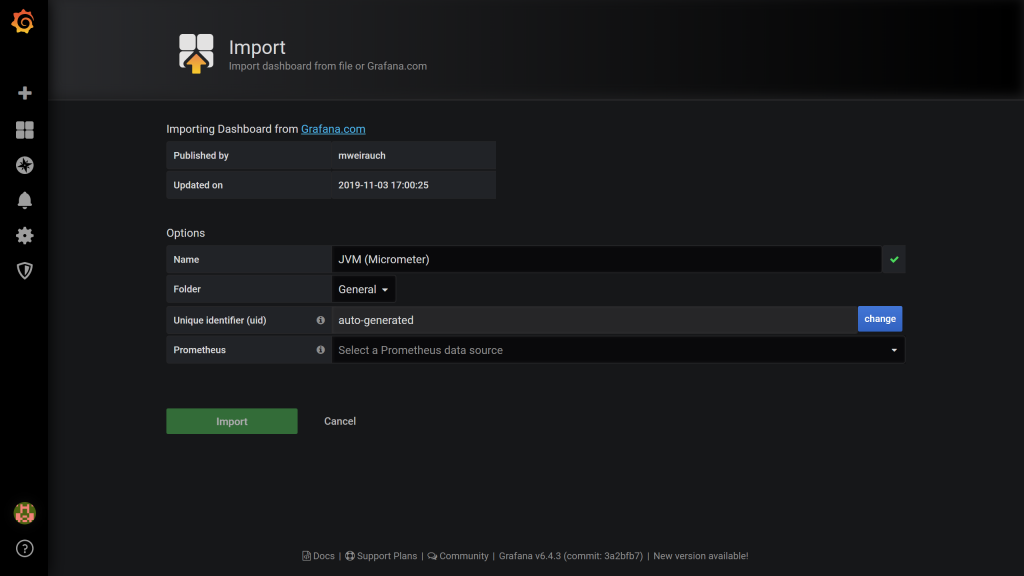Image resolution: width=1024 pixels, height=576 pixels.
Task: Click the user avatar icon
Action: pyautogui.click(x=25, y=513)
